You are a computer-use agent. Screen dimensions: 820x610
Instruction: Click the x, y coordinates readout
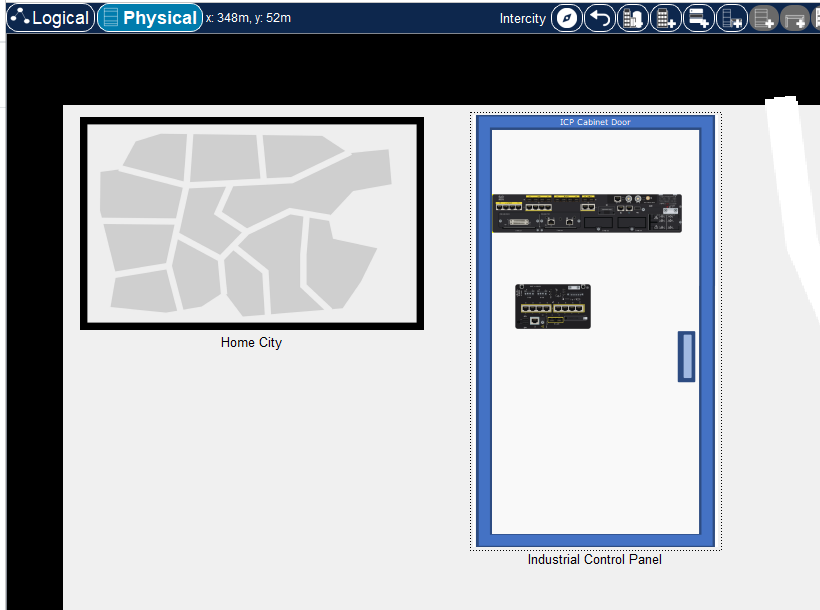248,18
